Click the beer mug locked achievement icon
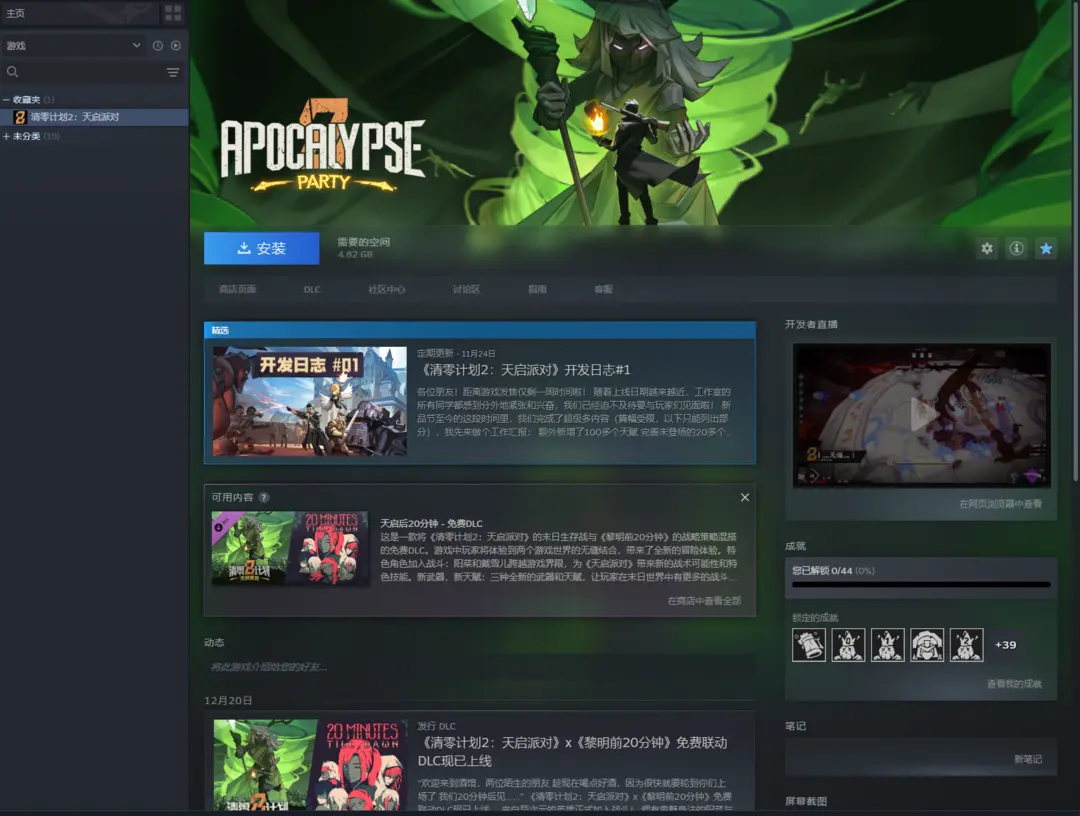 [x=809, y=645]
